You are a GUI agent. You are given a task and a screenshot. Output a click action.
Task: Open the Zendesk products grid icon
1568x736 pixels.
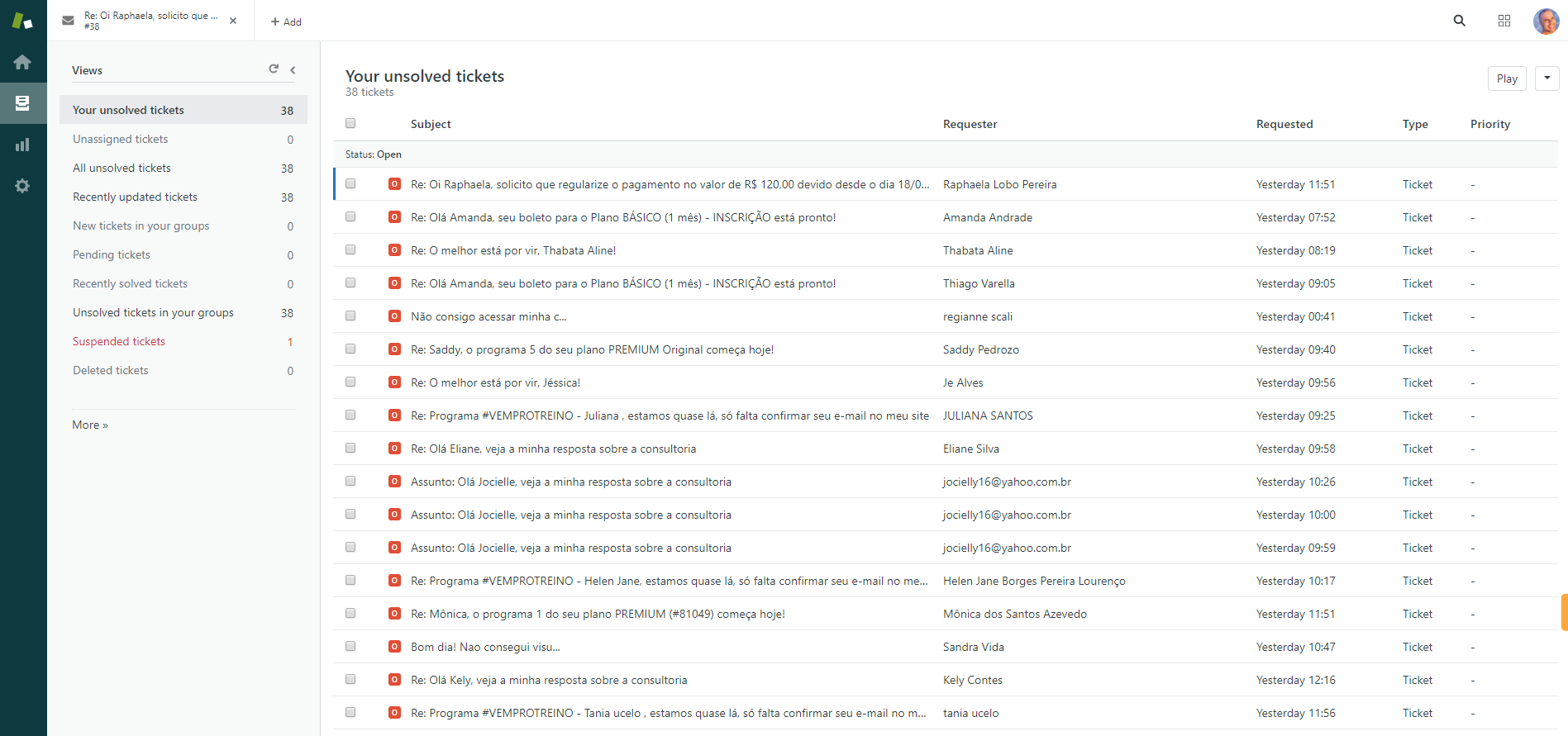1504,21
